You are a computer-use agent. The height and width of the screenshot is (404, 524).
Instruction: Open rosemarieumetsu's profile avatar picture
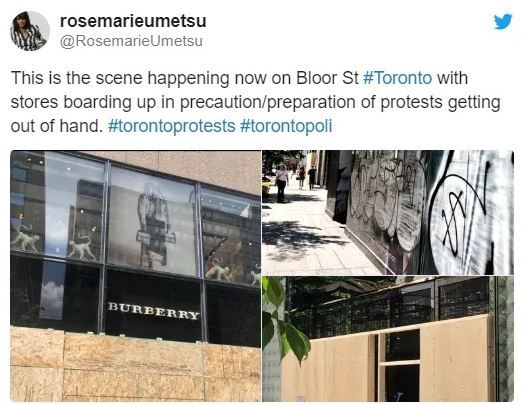tap(30, 31)
